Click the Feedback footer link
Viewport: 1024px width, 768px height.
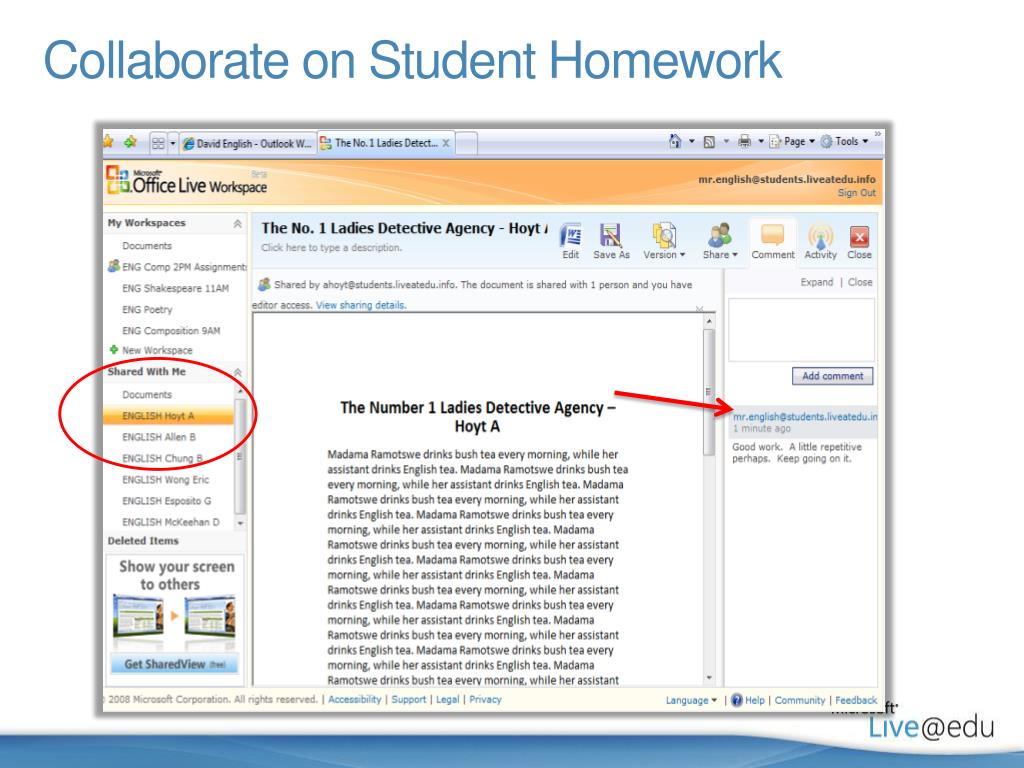pos(856,700)
